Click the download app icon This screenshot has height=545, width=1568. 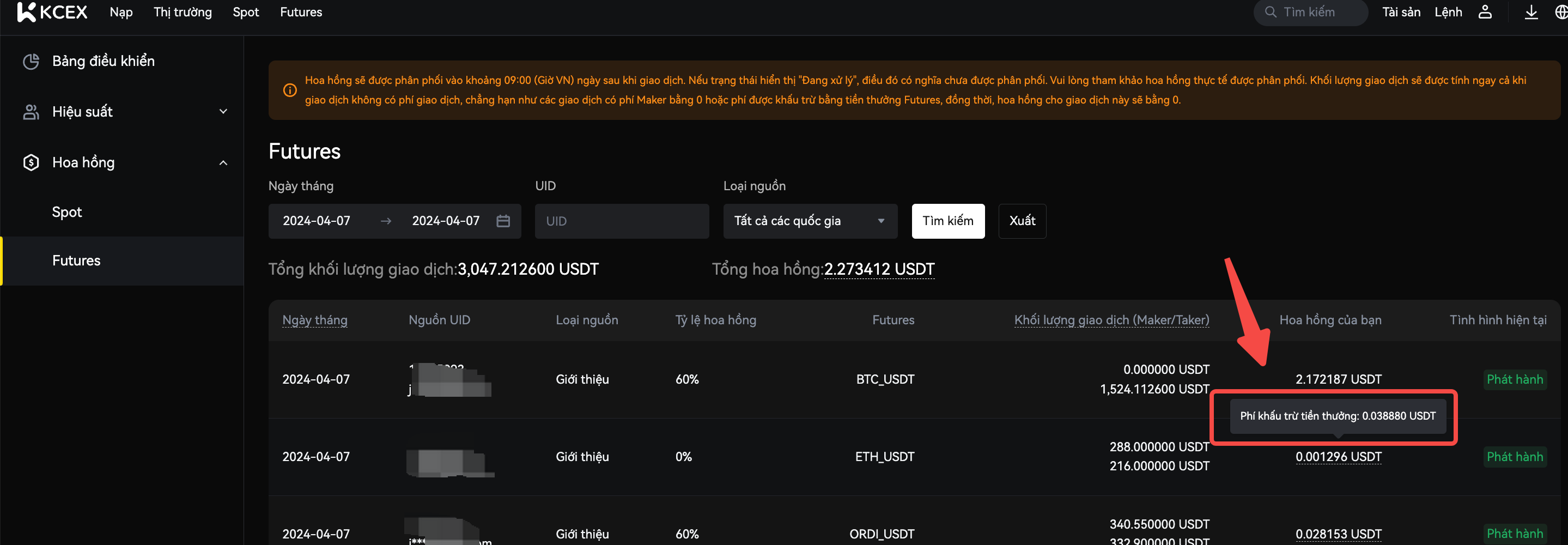point(1531,12)
